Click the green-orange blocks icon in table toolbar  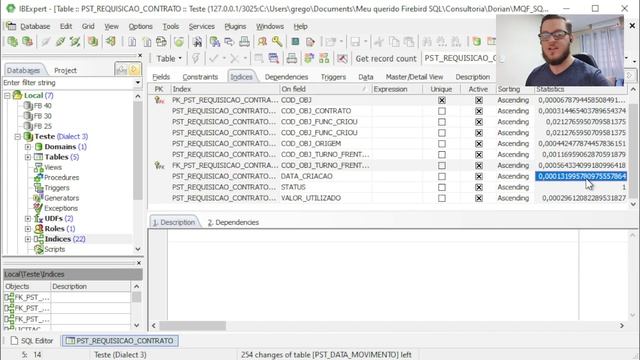[324, 58]
